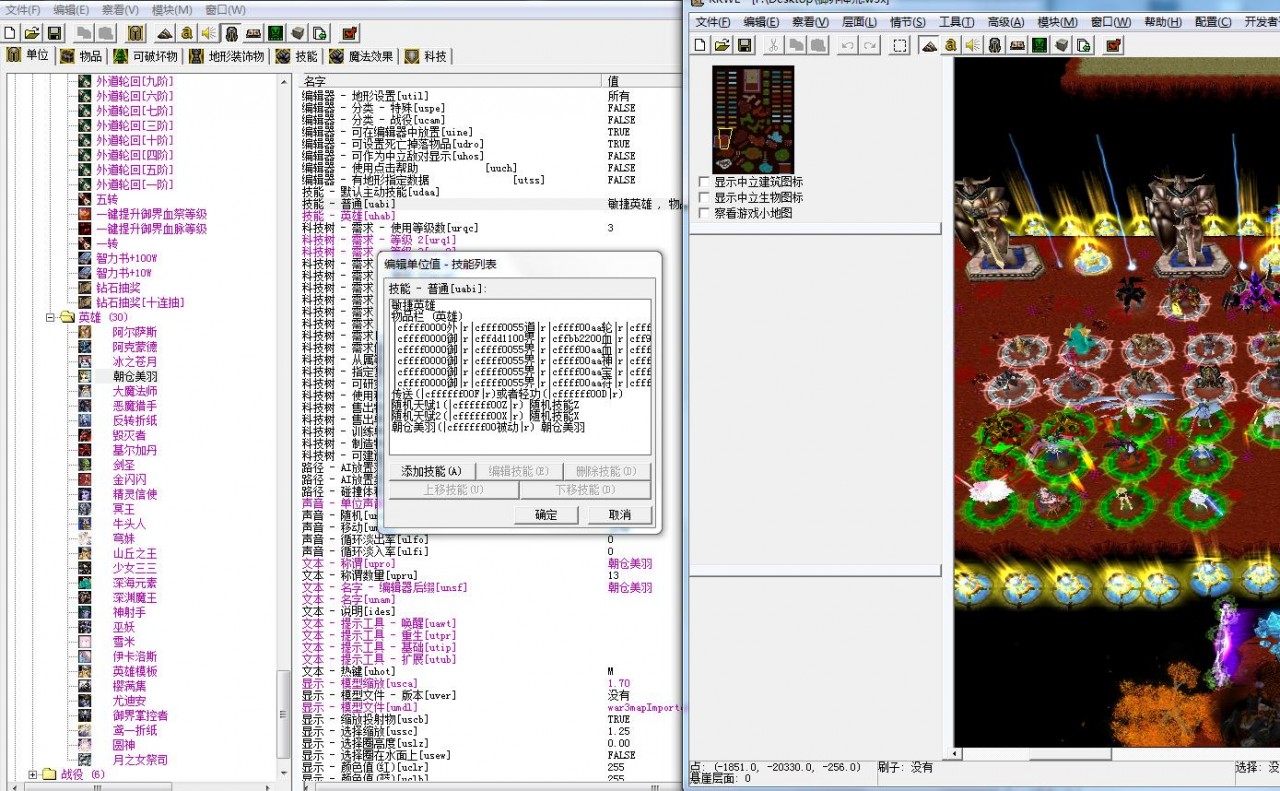Click Save map icon in main editor toolbar
The height and width of the screenshot is (791, 1280).
pyautogui.click(x=744, y=45)
